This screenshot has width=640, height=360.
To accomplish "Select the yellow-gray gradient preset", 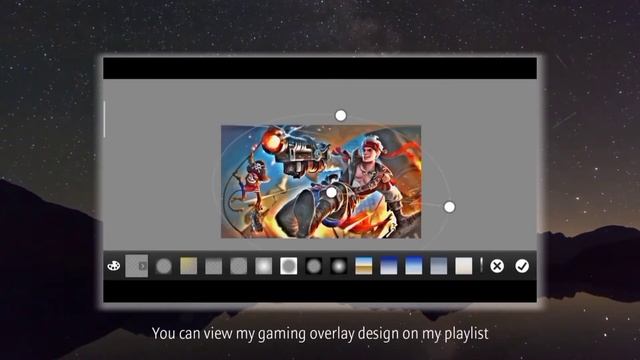I will pos(189,266).
